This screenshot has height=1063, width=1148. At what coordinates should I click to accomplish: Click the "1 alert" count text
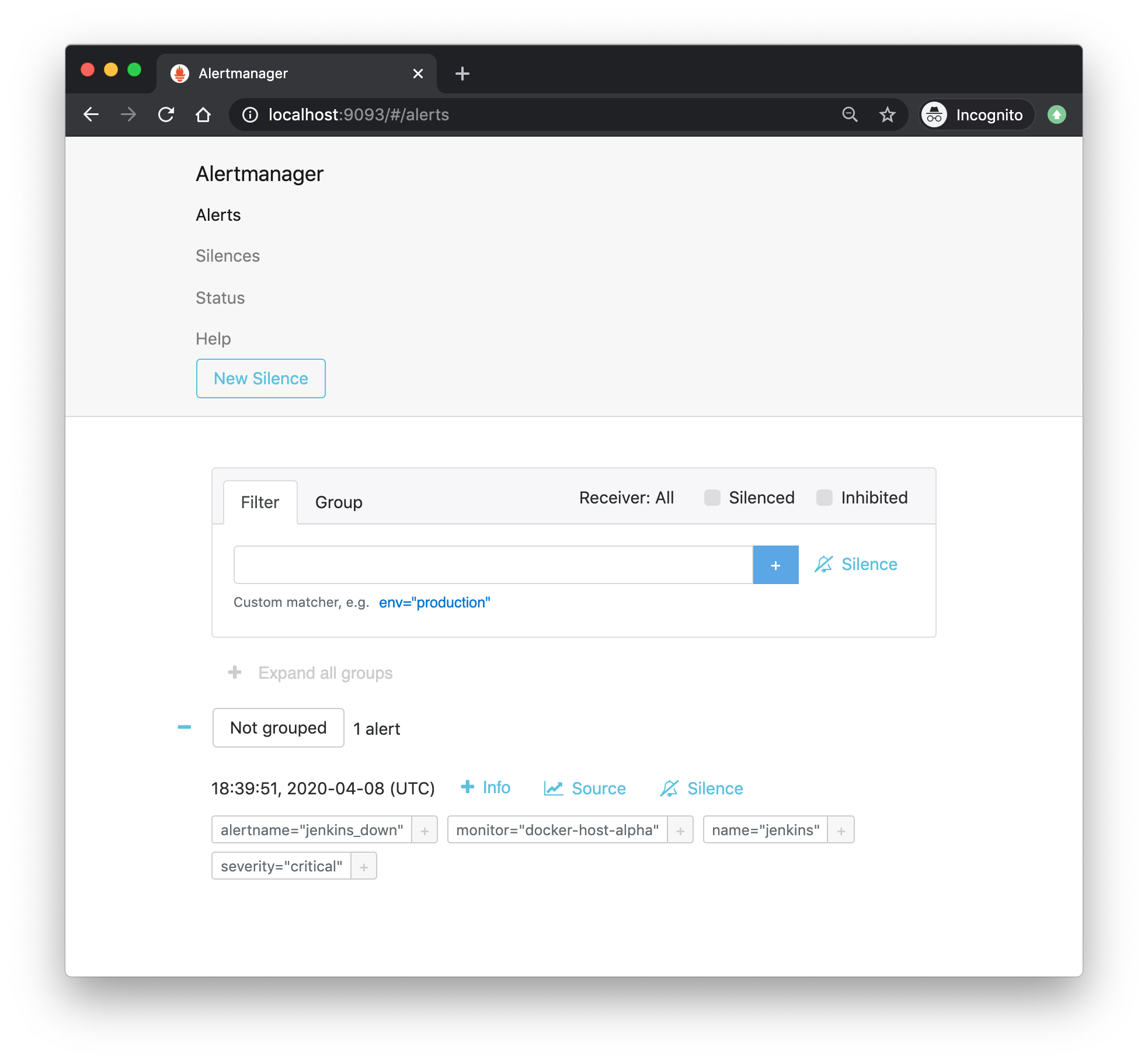(377, 729)
